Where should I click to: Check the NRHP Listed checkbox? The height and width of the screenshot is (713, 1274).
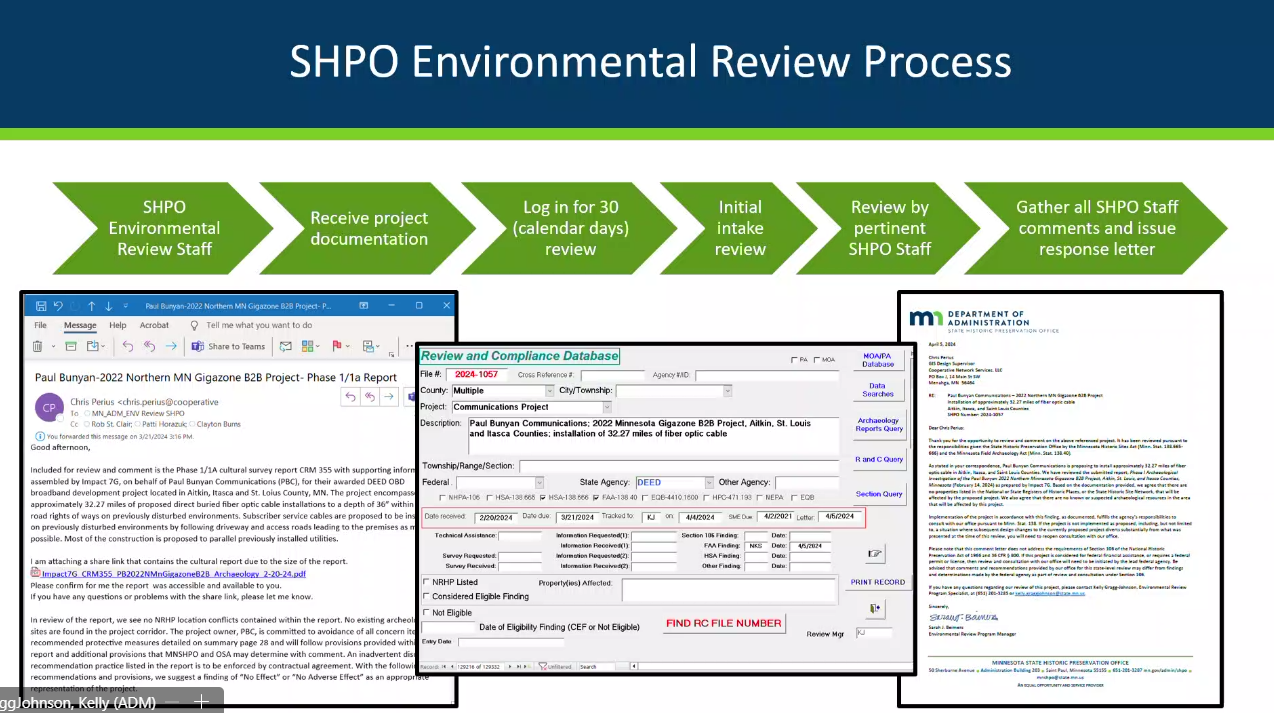coord(427,582)
